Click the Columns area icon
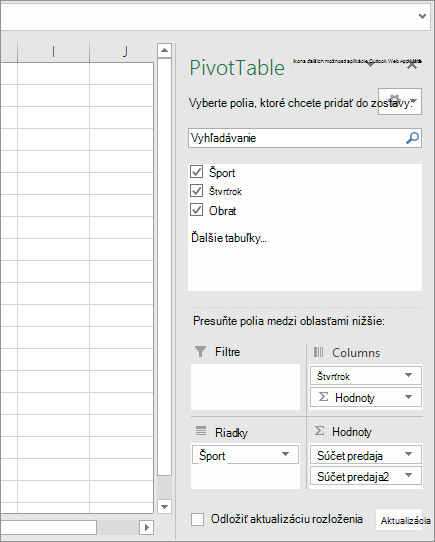 pyautogui.click(x=318, y=352)
